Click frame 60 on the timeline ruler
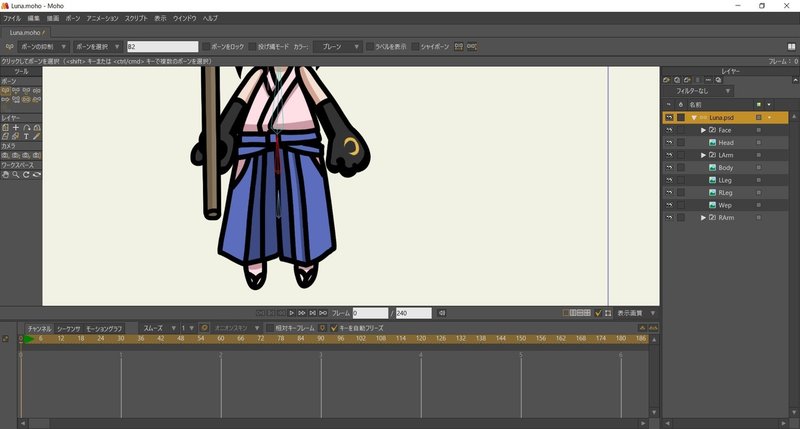This screenshot has width=800, height=429. click(220, 339)
